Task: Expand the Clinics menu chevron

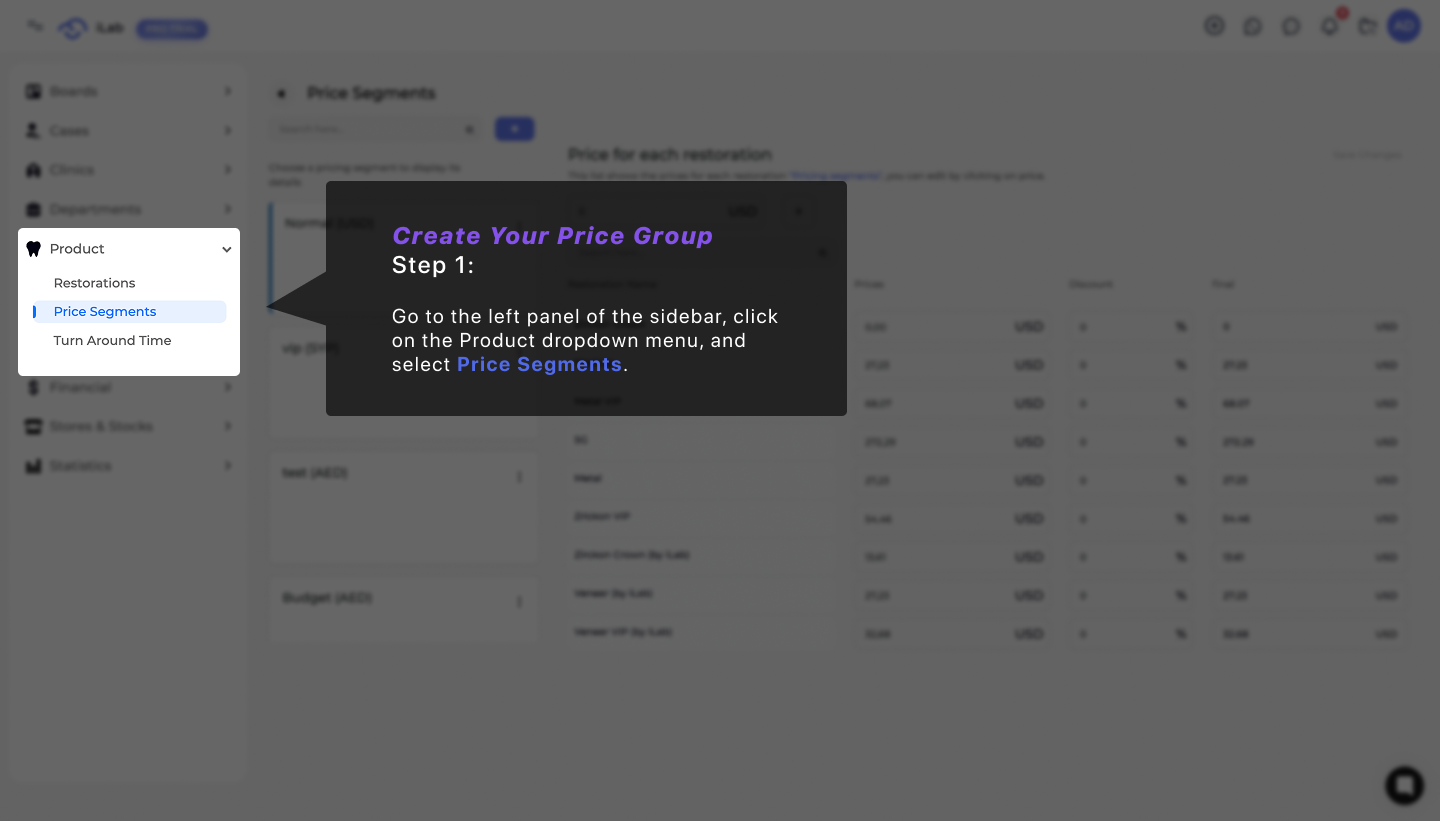Action: click(x=228, y=170)
